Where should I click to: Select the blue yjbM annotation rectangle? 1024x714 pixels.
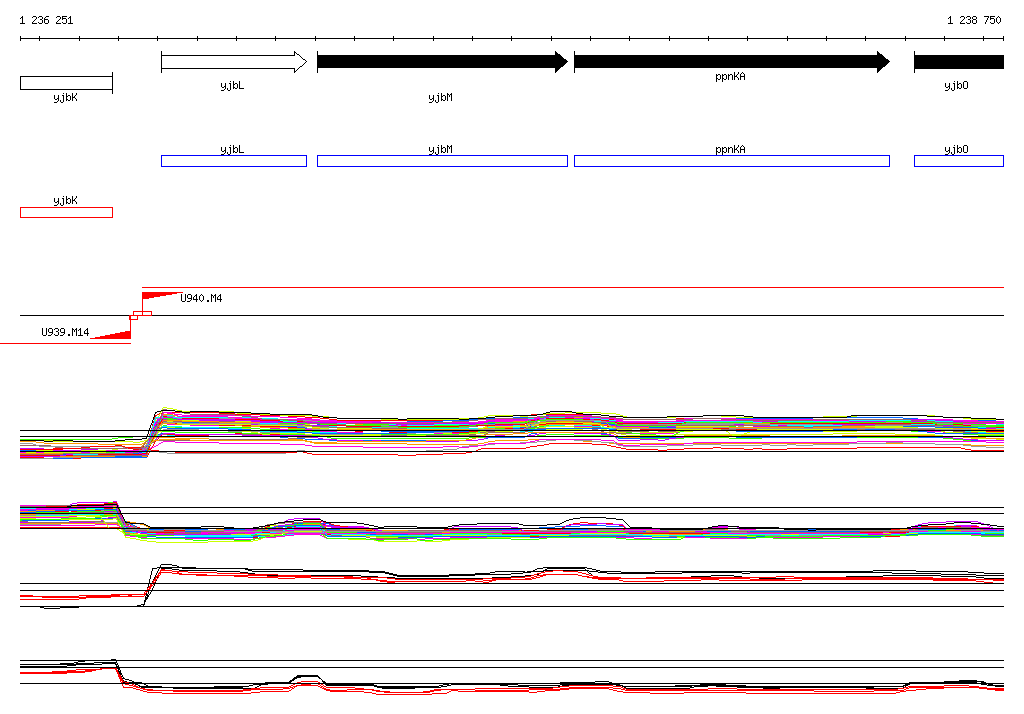pos(442,161)
